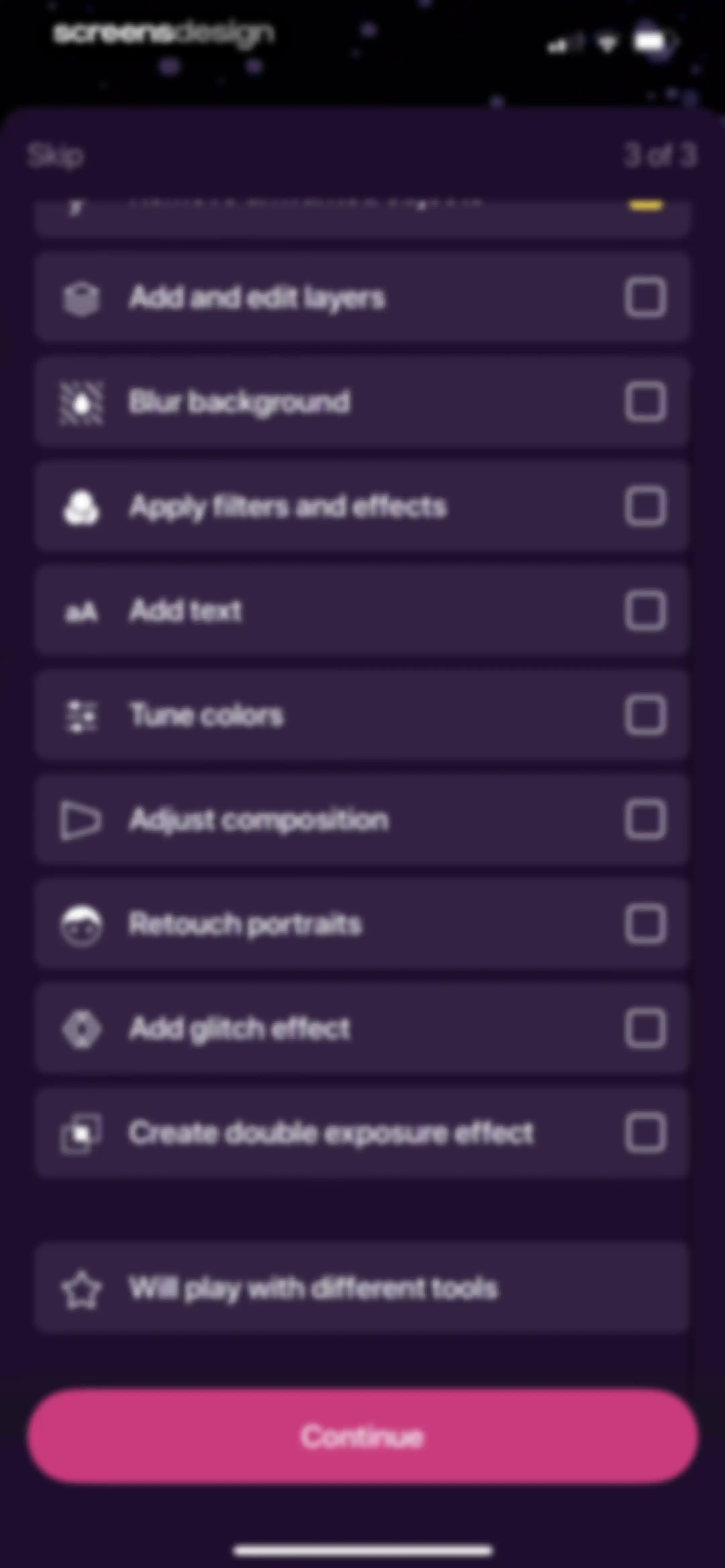
Task: Tap the glitch effect icon
Action: pos(81,1029)
